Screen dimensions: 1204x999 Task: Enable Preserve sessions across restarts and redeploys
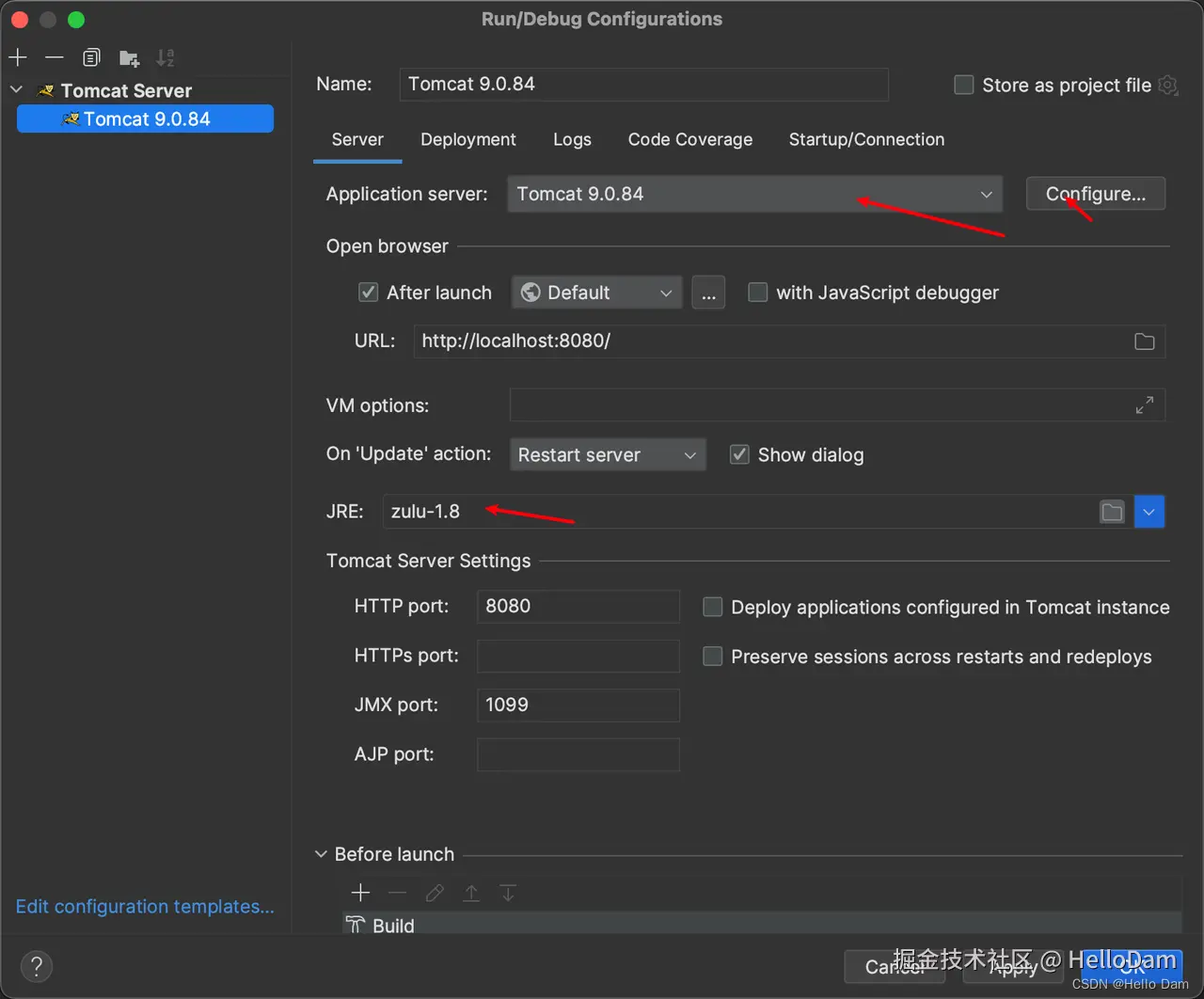(x=713, y=656)
